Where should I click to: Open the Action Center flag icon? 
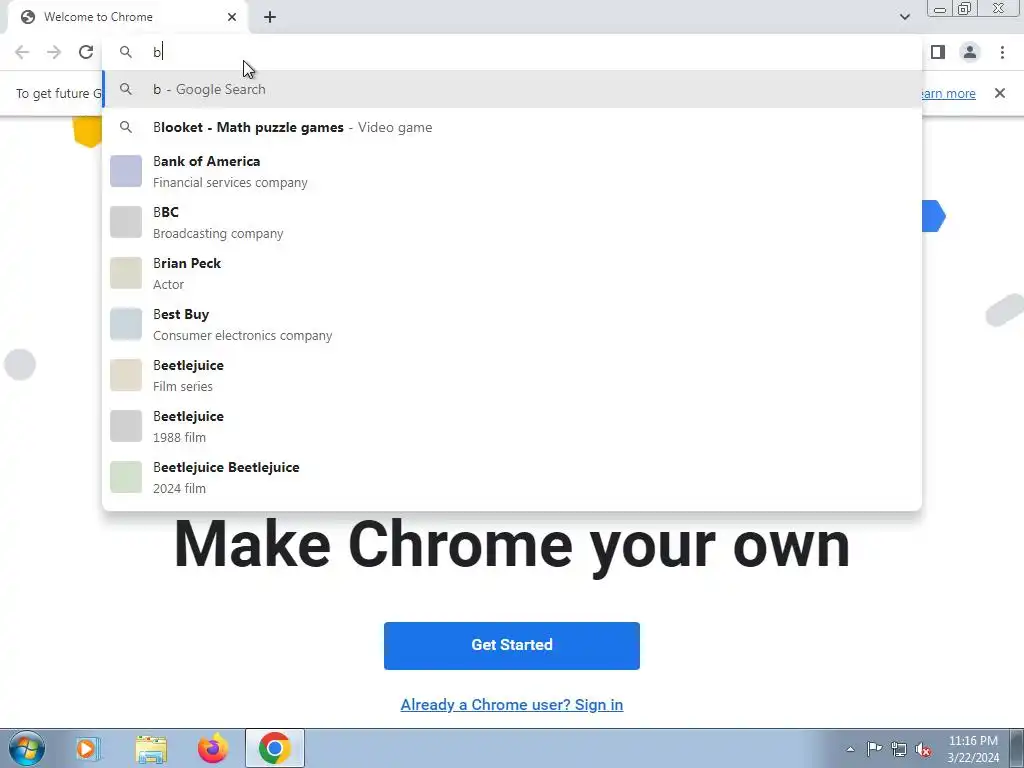874,749
